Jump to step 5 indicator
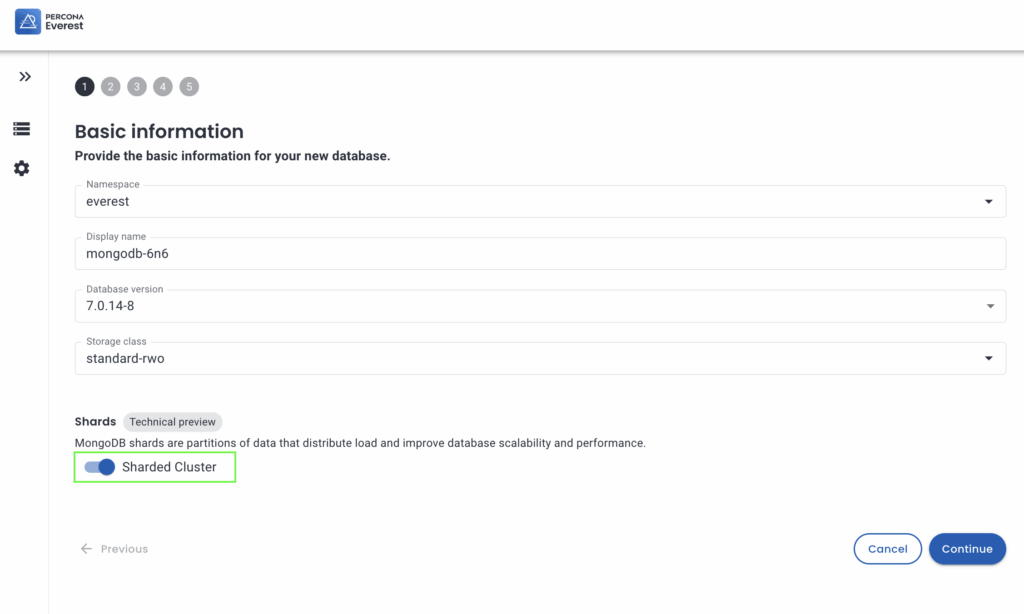Image resolution: width=1024 pixels, height=614 pixels. tap(189, 87)
